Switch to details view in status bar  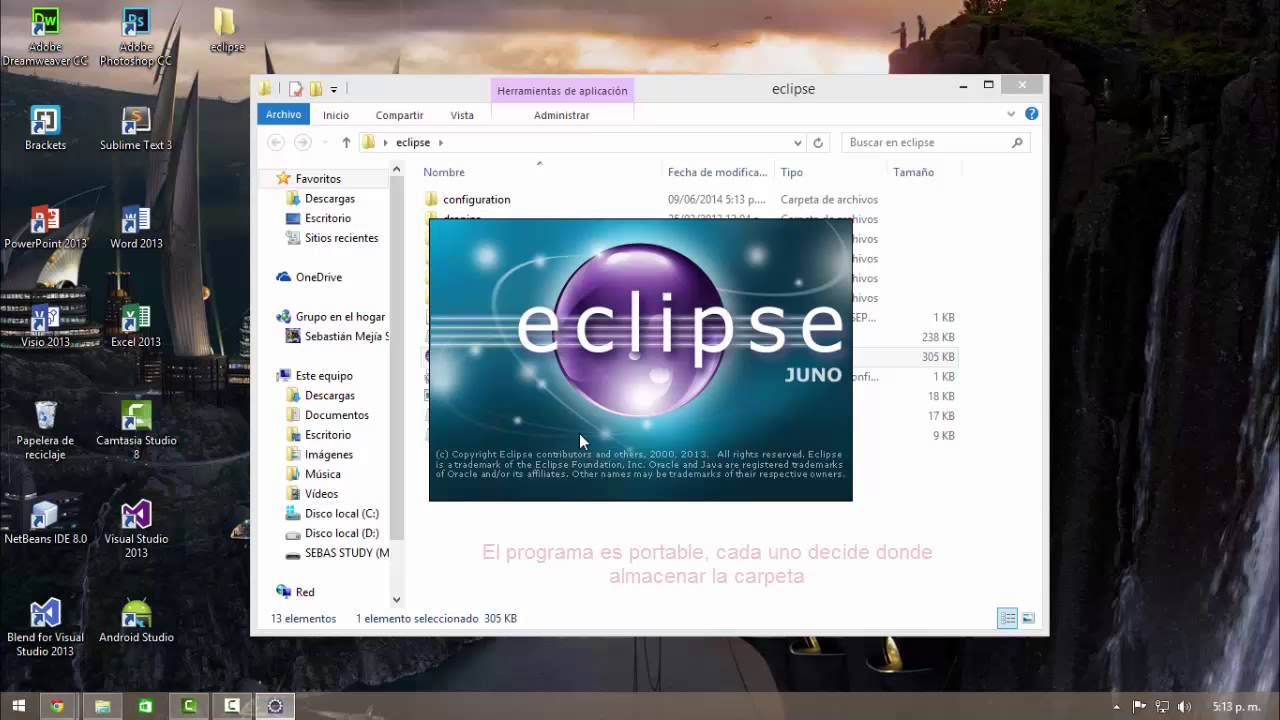(1008, 618)
